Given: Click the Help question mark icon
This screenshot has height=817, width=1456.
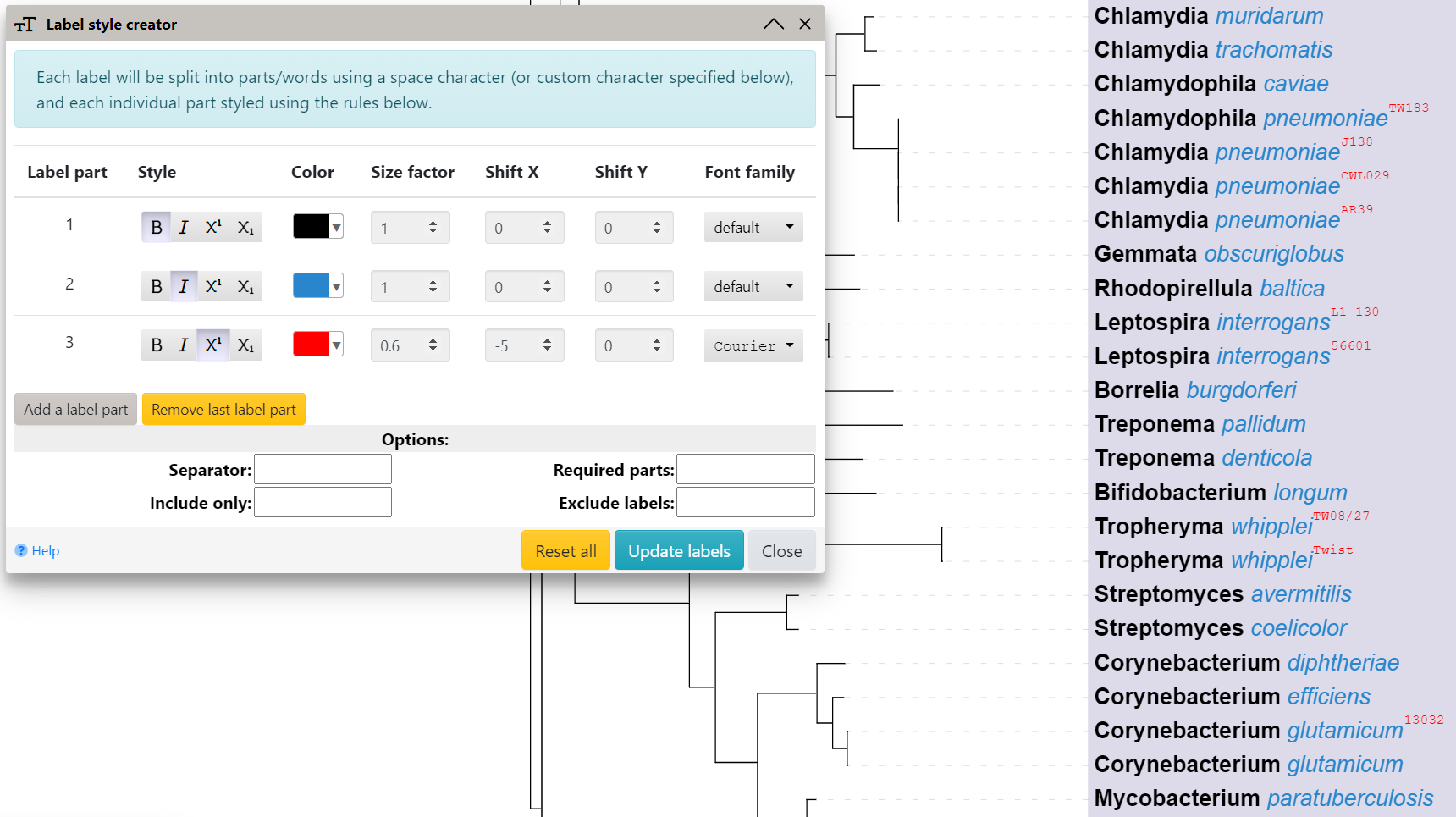Looking at the screenshot, I should (21, 551).
